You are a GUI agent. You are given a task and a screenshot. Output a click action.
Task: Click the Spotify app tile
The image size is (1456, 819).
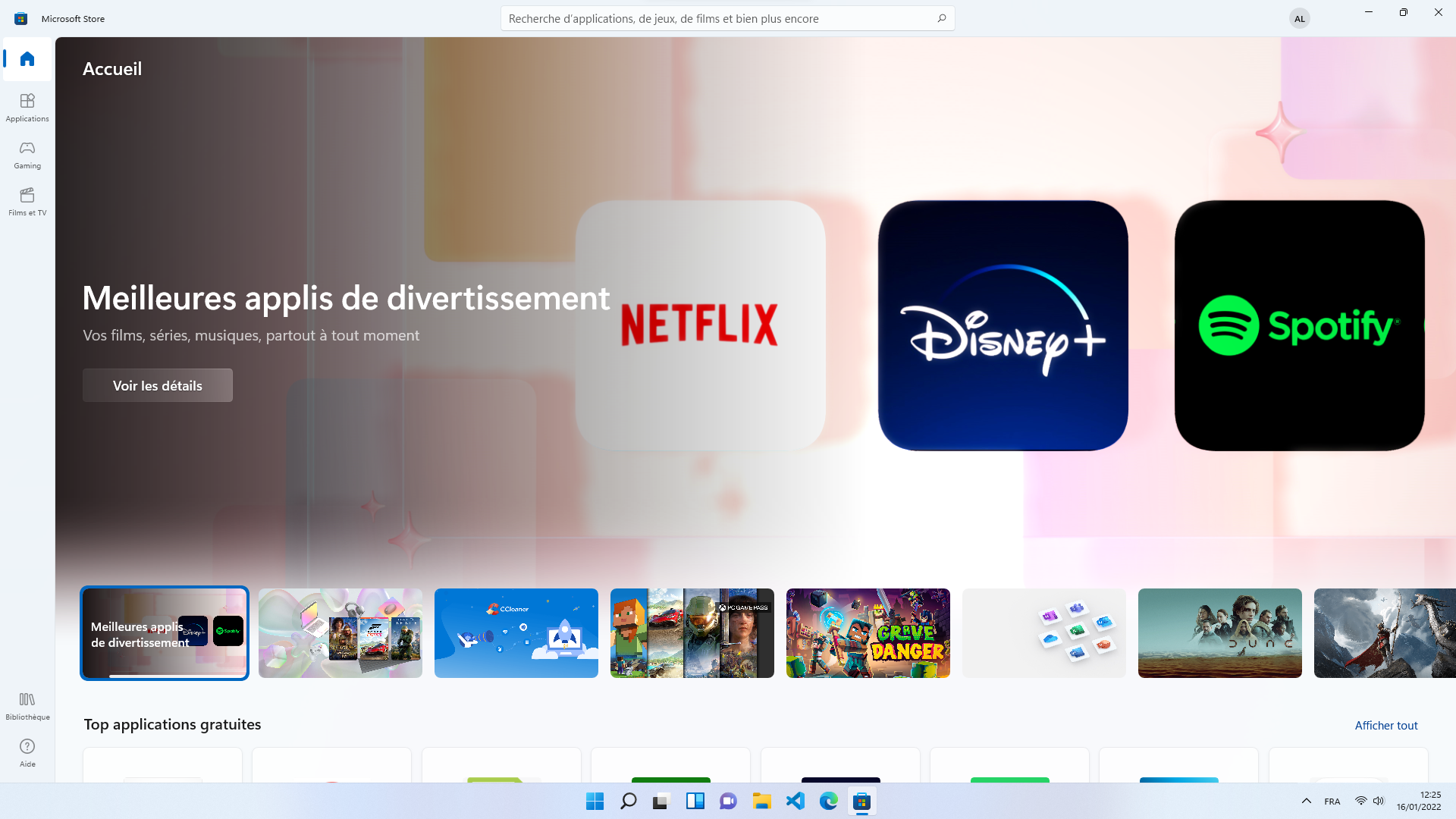(x=1299, y=325)
